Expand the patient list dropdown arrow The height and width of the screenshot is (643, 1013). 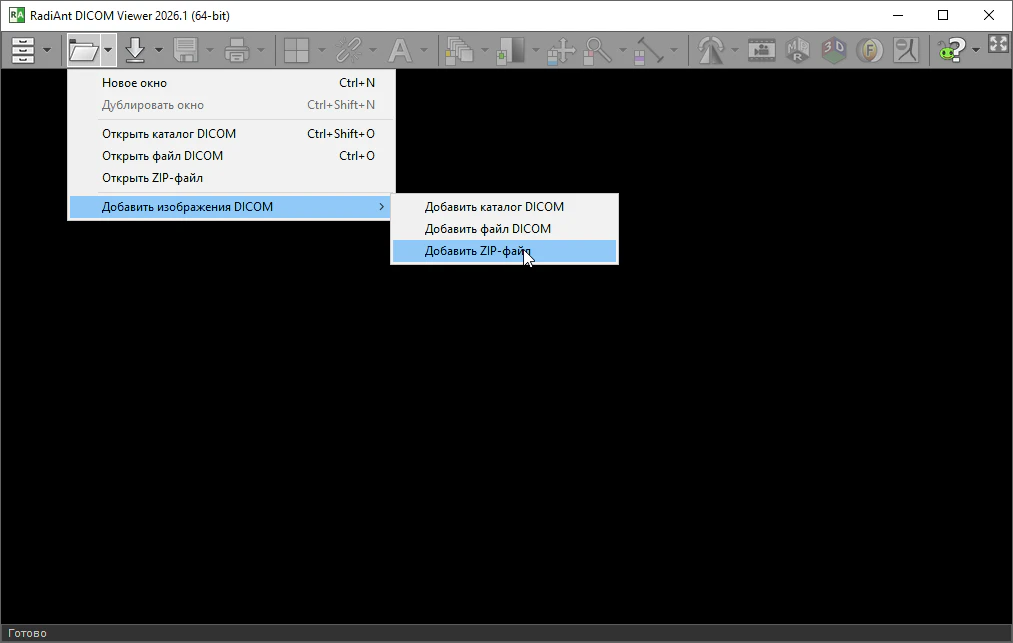[47, 50]
